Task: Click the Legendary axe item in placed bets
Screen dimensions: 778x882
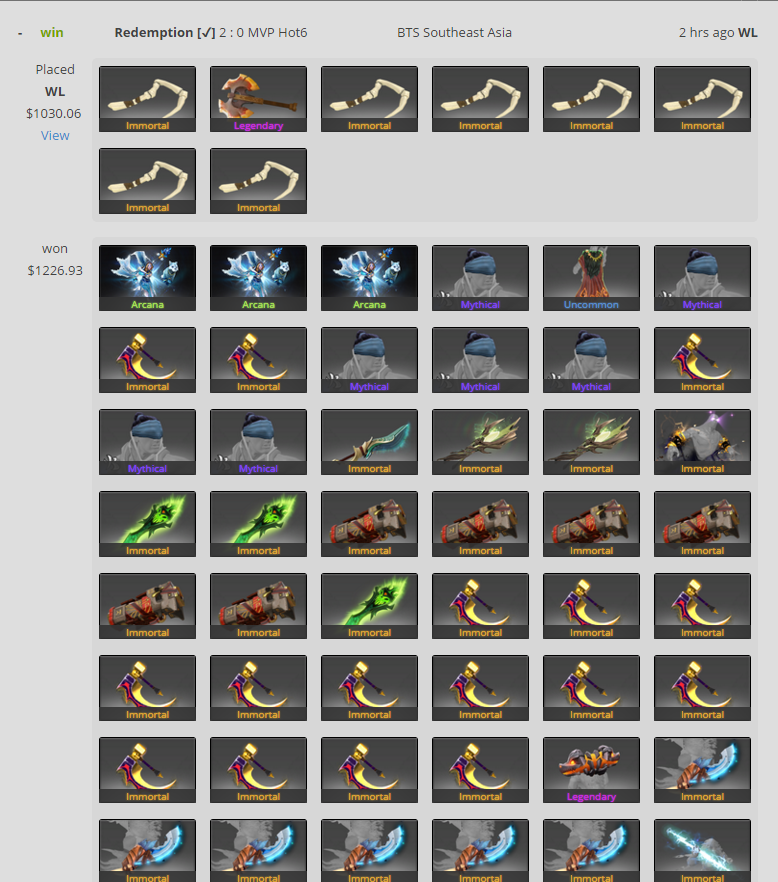Action: (x=258, y=99)
